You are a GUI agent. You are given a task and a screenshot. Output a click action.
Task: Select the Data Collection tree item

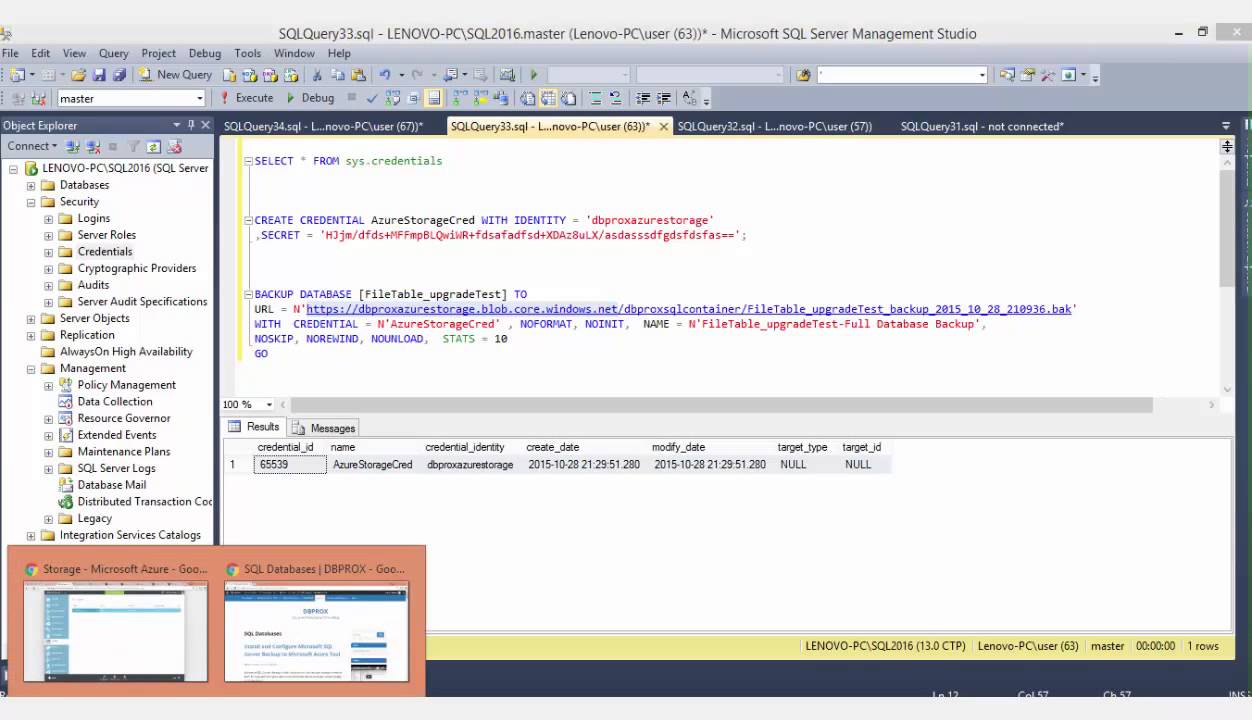coord(115,401)
